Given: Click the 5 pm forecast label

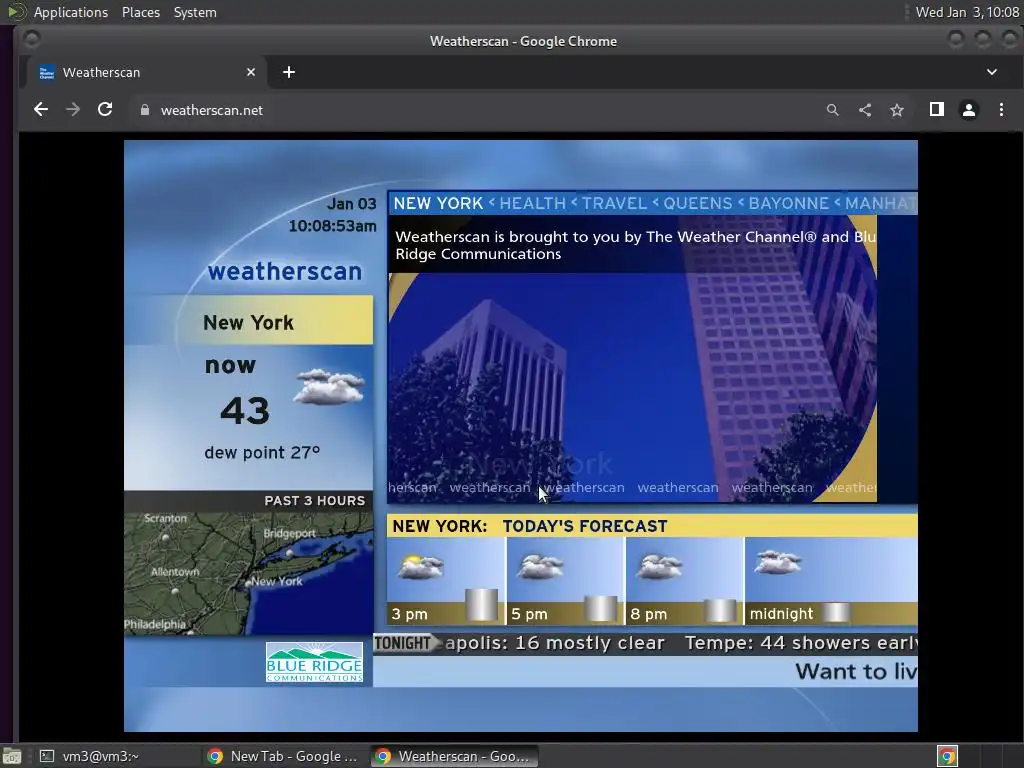Looking at the screenshot, I should click(529, 614).
